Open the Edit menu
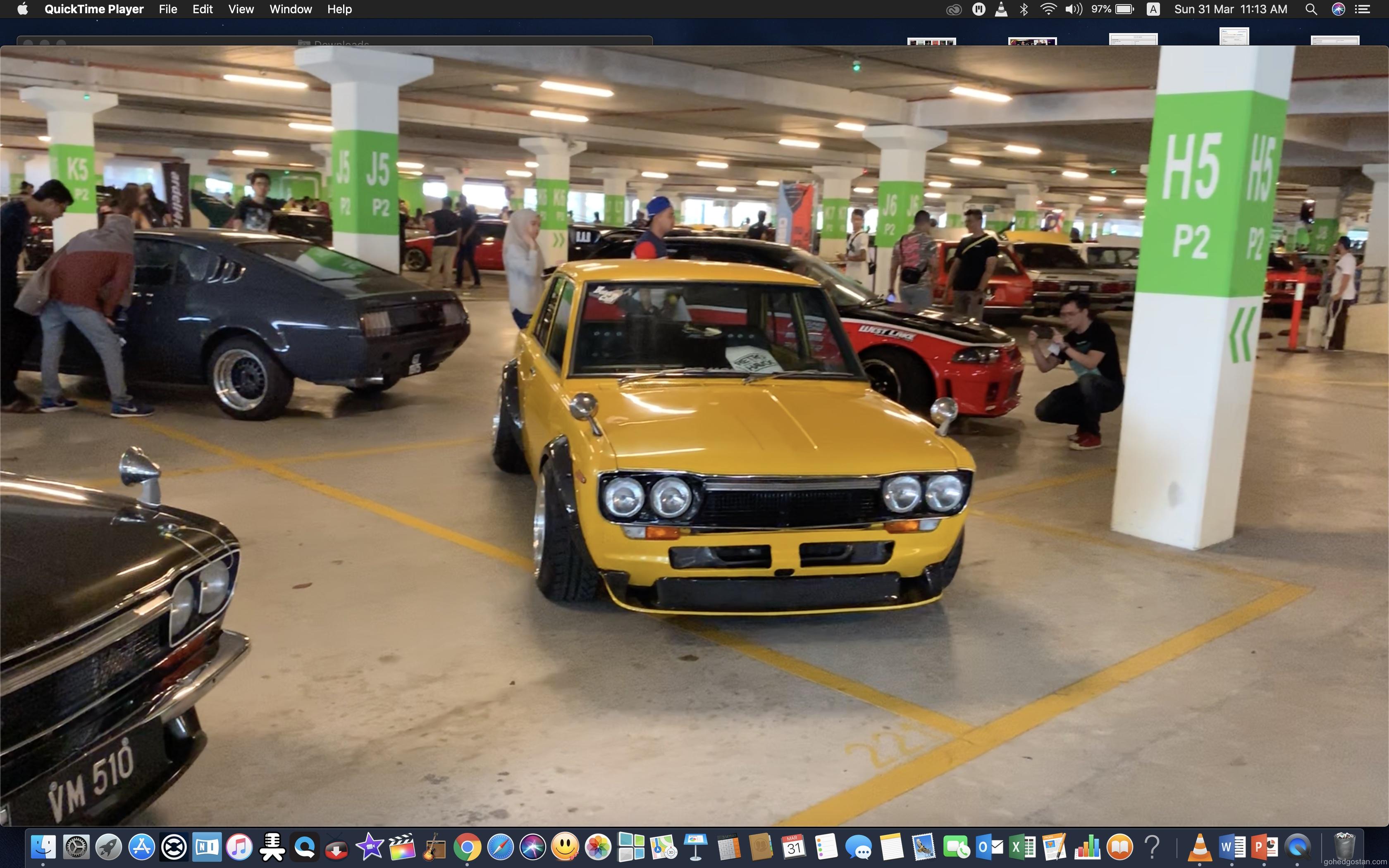The height and width of the screenshot is (868, 1389). click(x=203, y=9)
